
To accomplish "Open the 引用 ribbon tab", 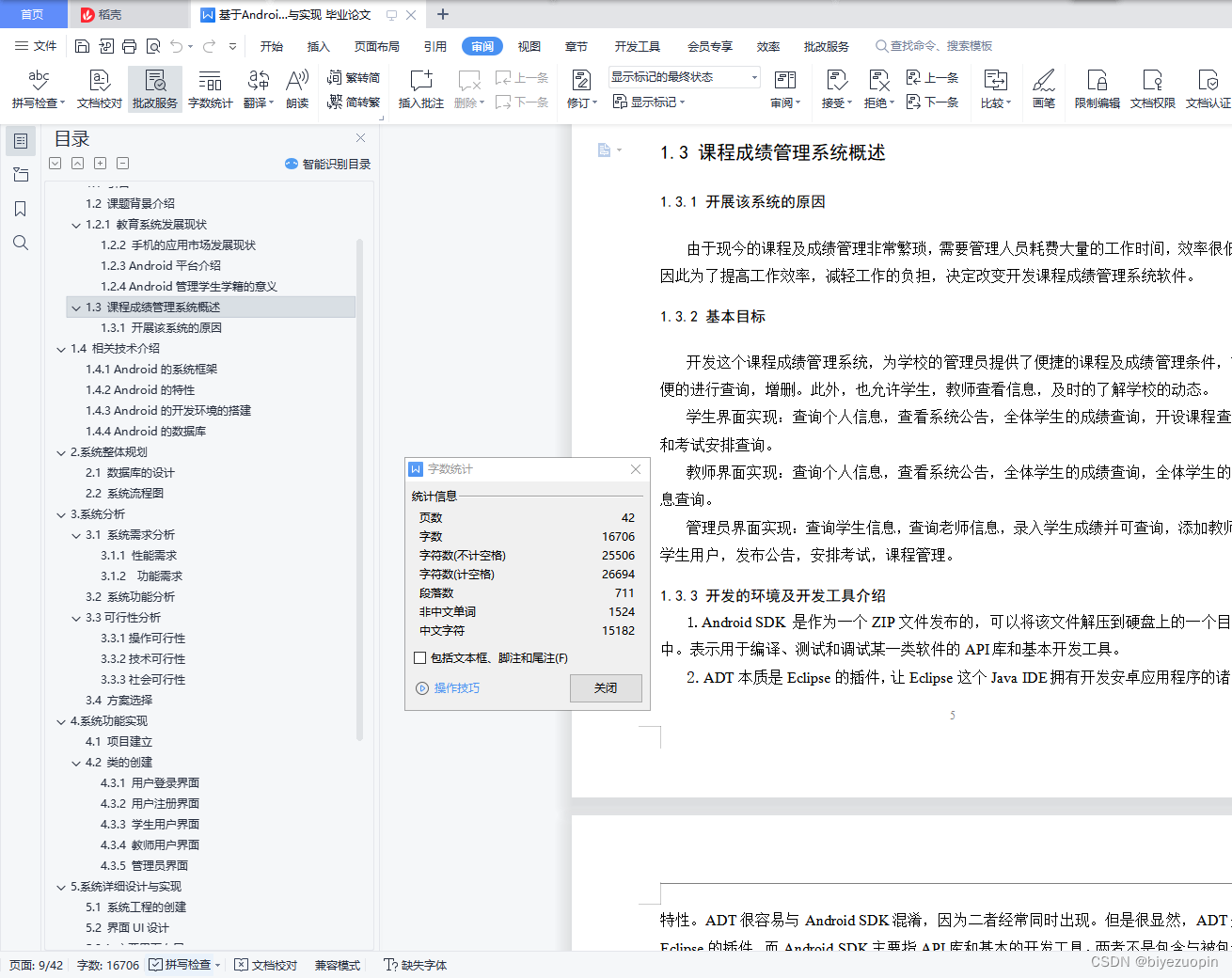I will coord(435,46).
